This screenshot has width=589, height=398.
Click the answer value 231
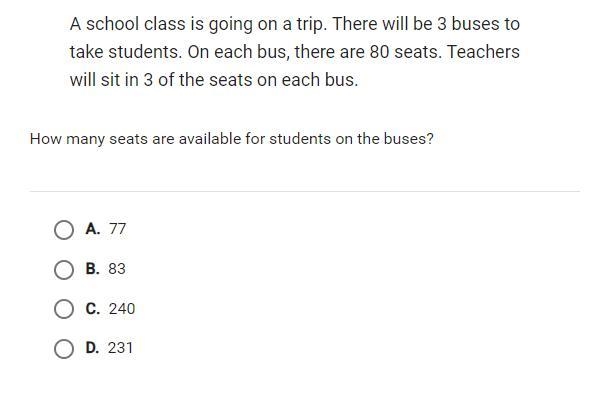click(x=120, y=348)
